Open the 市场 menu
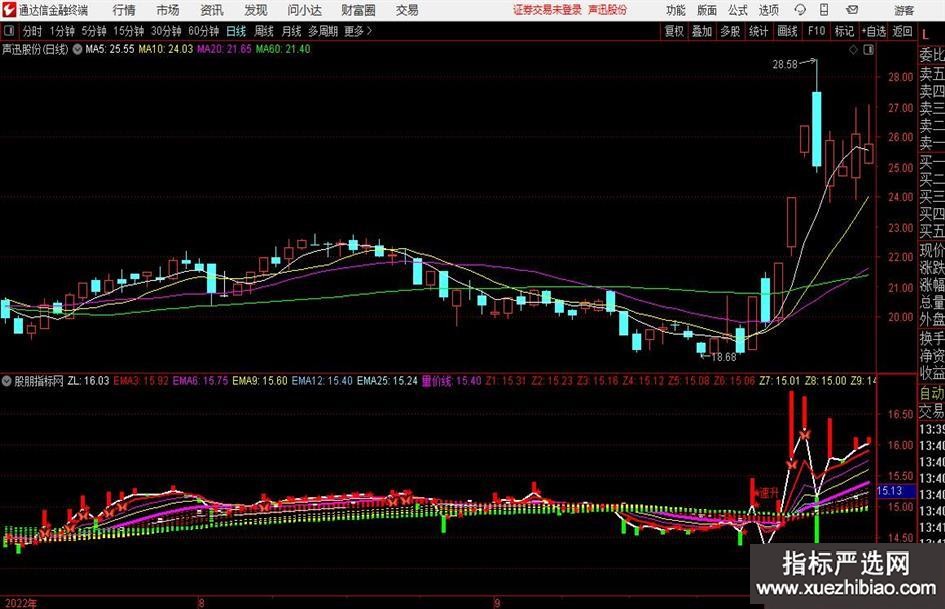The image size is (945, 609). [x=168, y=10]
